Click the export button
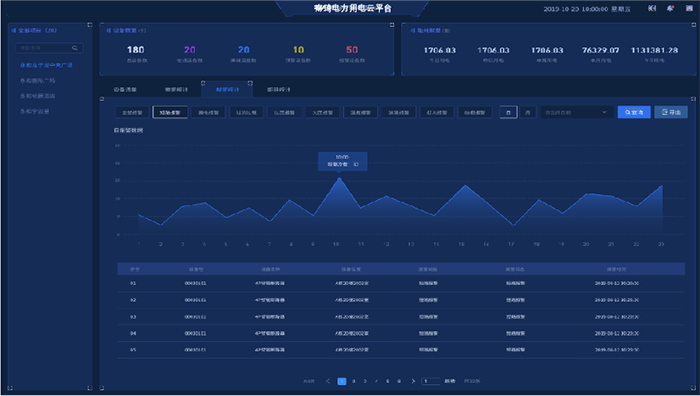 pyautogui.click(x=671, y=112)
